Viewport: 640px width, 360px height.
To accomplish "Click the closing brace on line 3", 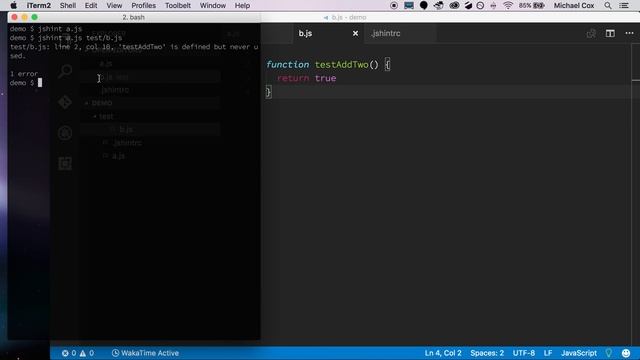I will (268, 92).
